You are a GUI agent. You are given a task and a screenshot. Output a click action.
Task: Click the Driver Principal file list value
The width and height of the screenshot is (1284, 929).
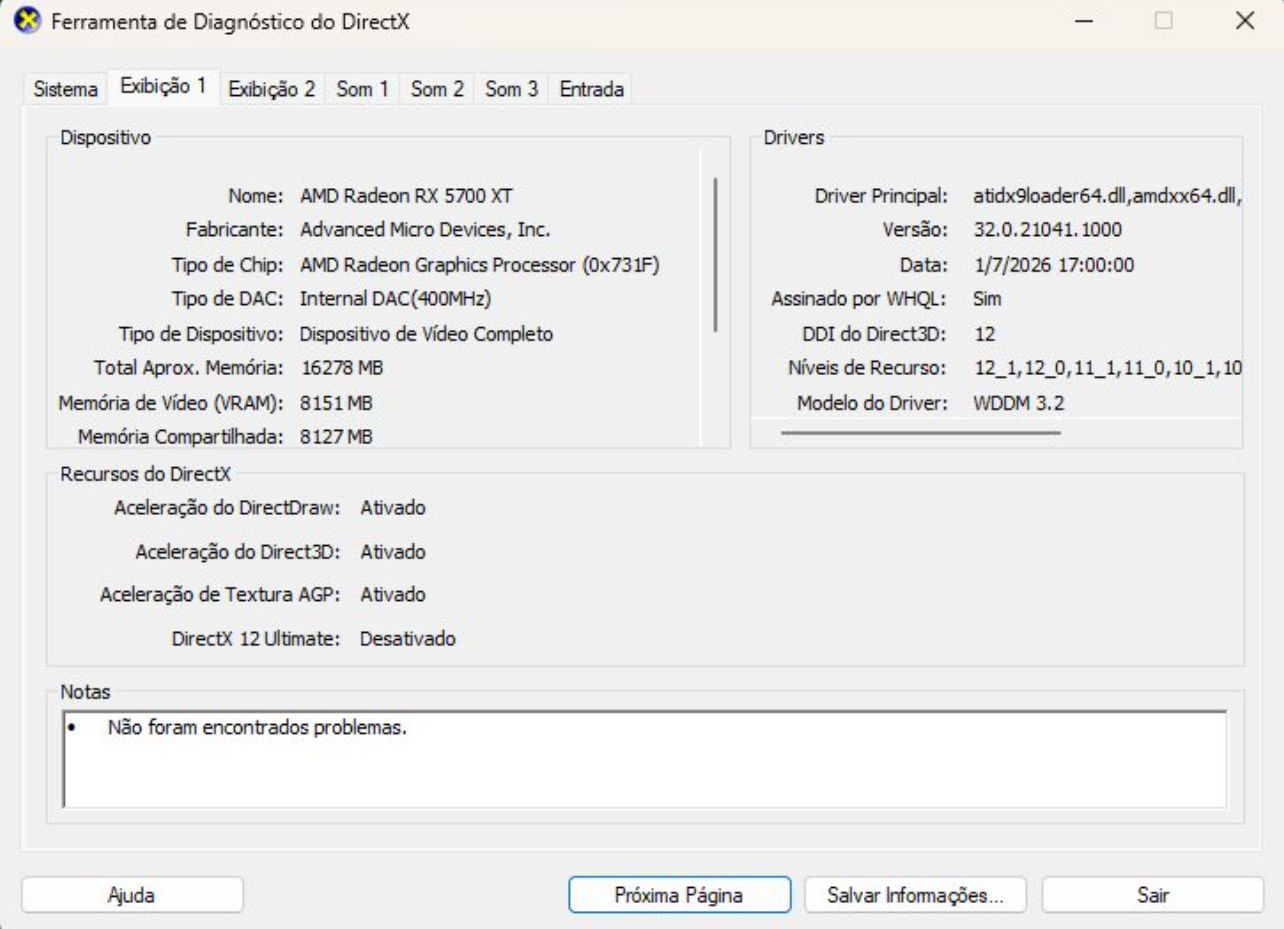point(1107,196)
